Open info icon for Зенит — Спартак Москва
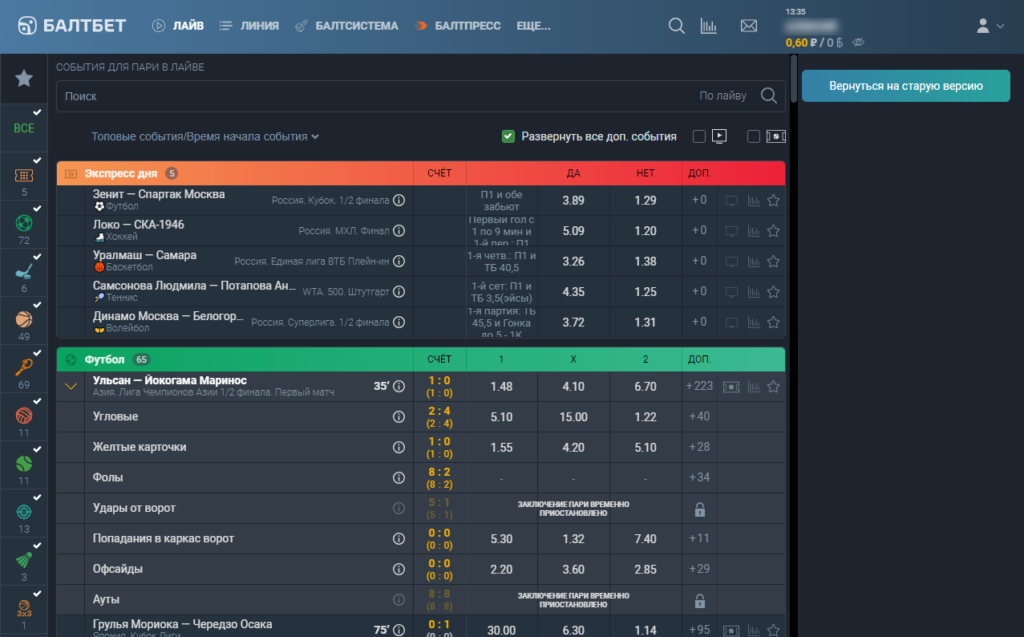1024x637 pixels. point(399,201)
